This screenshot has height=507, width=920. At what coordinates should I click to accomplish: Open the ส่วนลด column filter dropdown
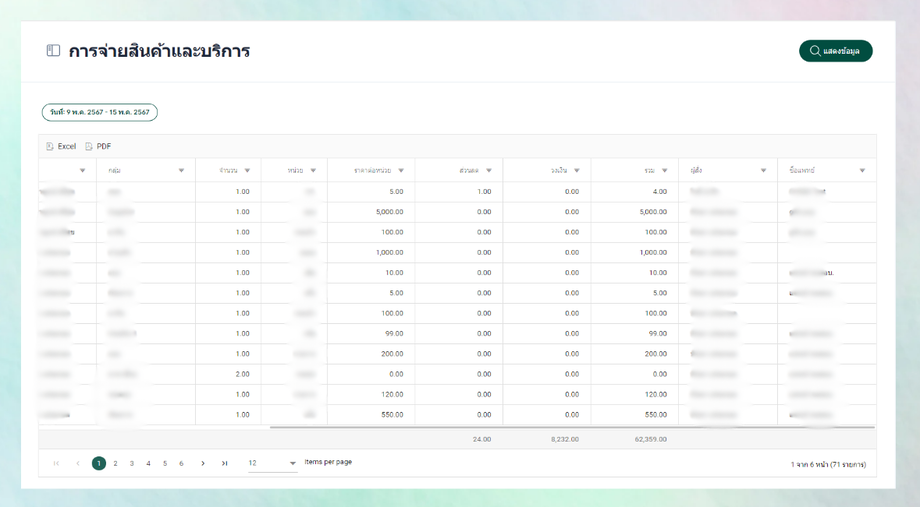[489, 170]
